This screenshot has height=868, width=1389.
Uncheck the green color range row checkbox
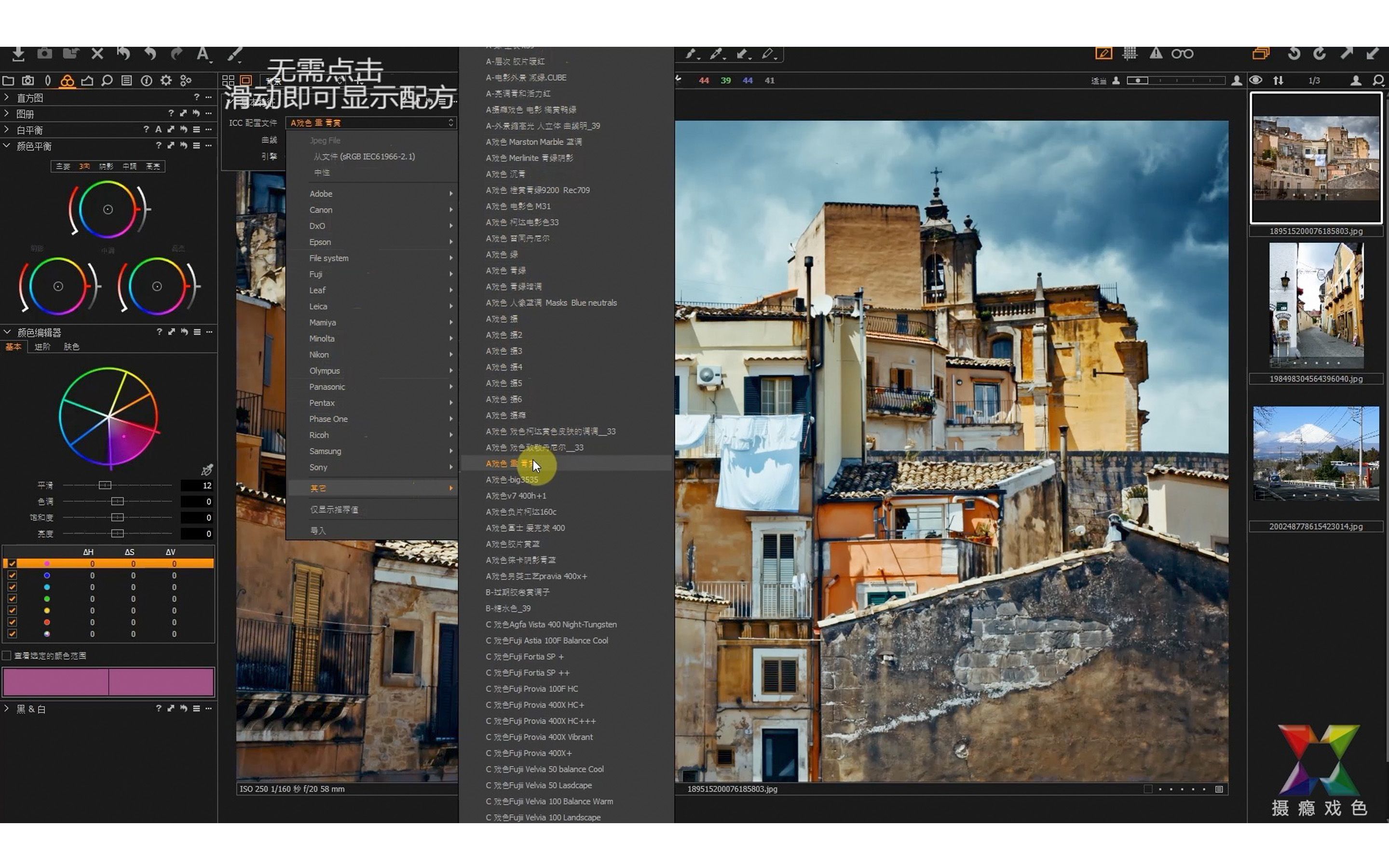[12, 599]
